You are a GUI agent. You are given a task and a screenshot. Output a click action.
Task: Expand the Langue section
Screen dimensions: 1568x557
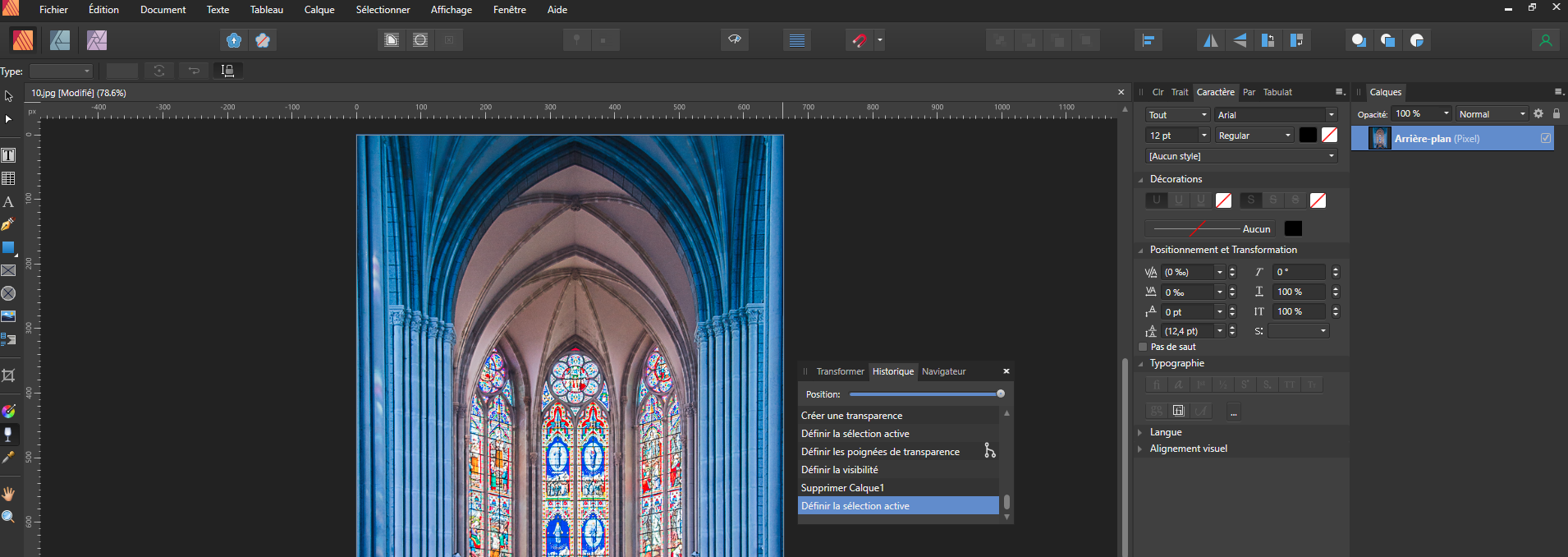coord(1165,432)
